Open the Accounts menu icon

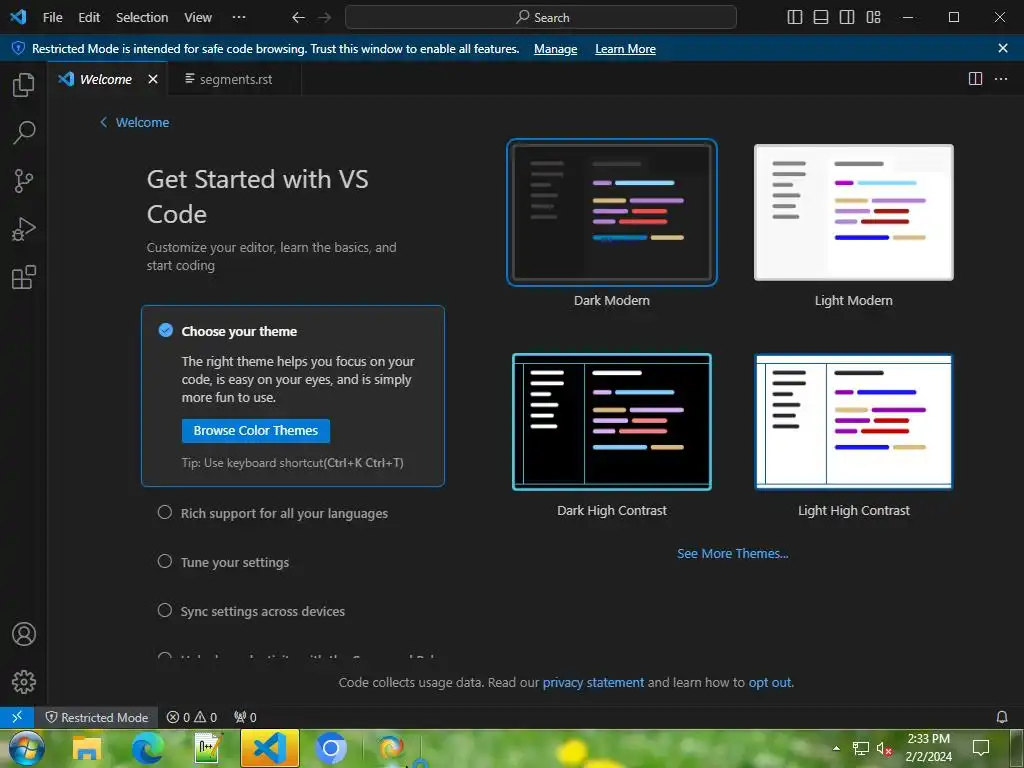pos(24,634)
